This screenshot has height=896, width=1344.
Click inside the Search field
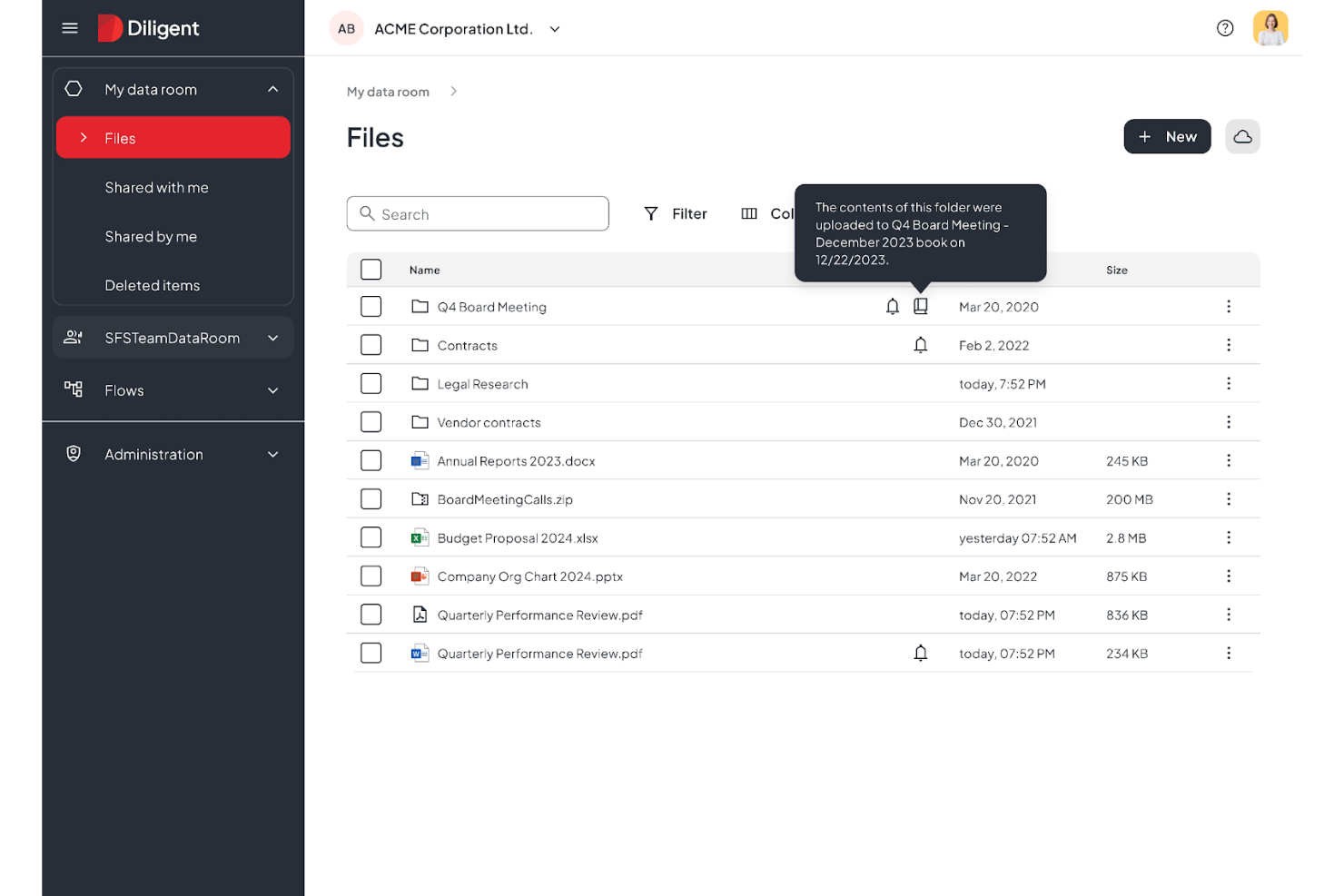click(477, 213)
